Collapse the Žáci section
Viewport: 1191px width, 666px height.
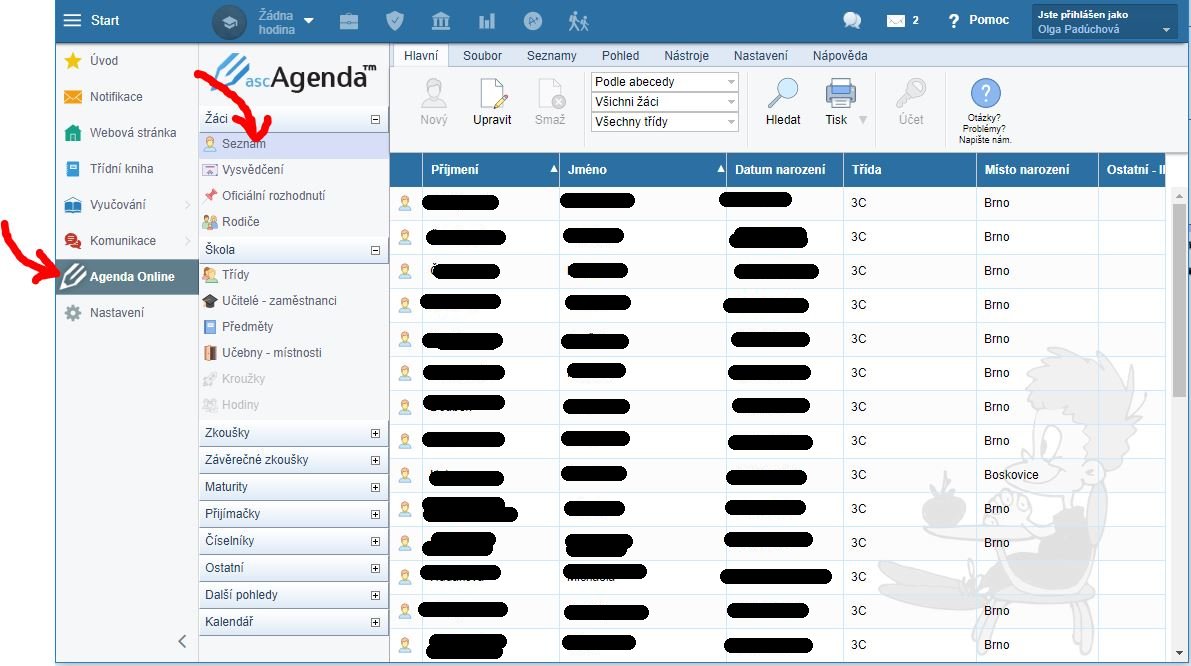point(375,119)
